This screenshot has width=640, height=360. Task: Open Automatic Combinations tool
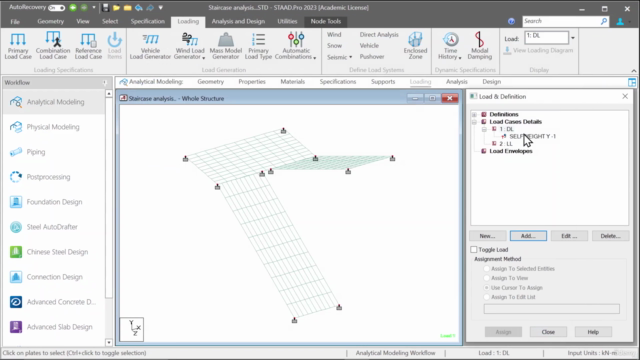pyautogui.click(x=296, y=46)
